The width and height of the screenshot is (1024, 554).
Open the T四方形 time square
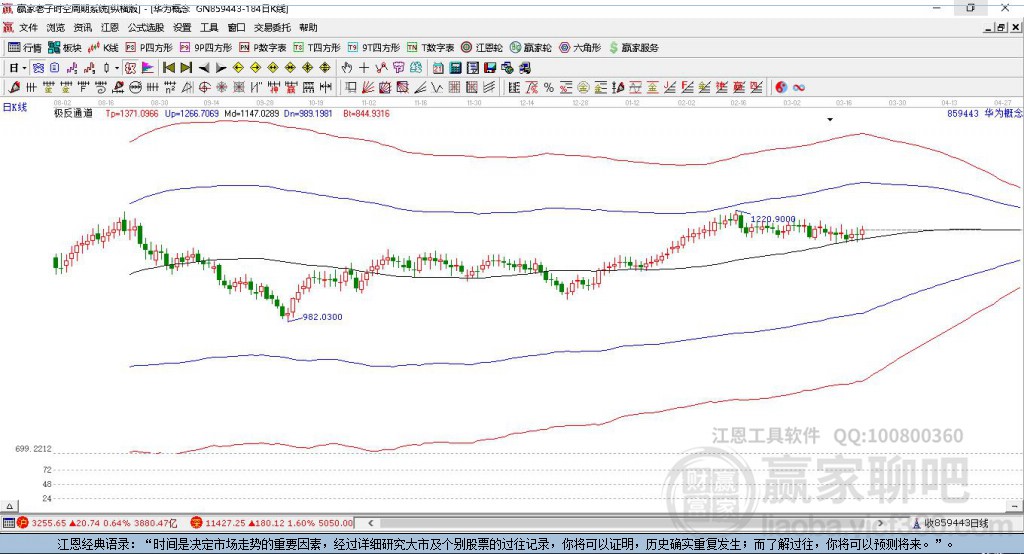(x=317, y=48)
